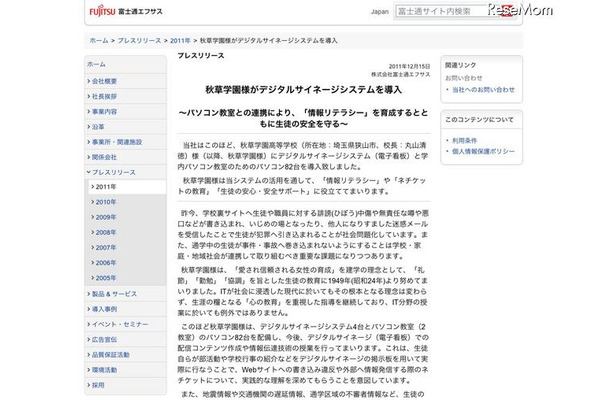Go to ホーム in breadcrumb trail
This screenshot has width=610, height=400.
99,40
